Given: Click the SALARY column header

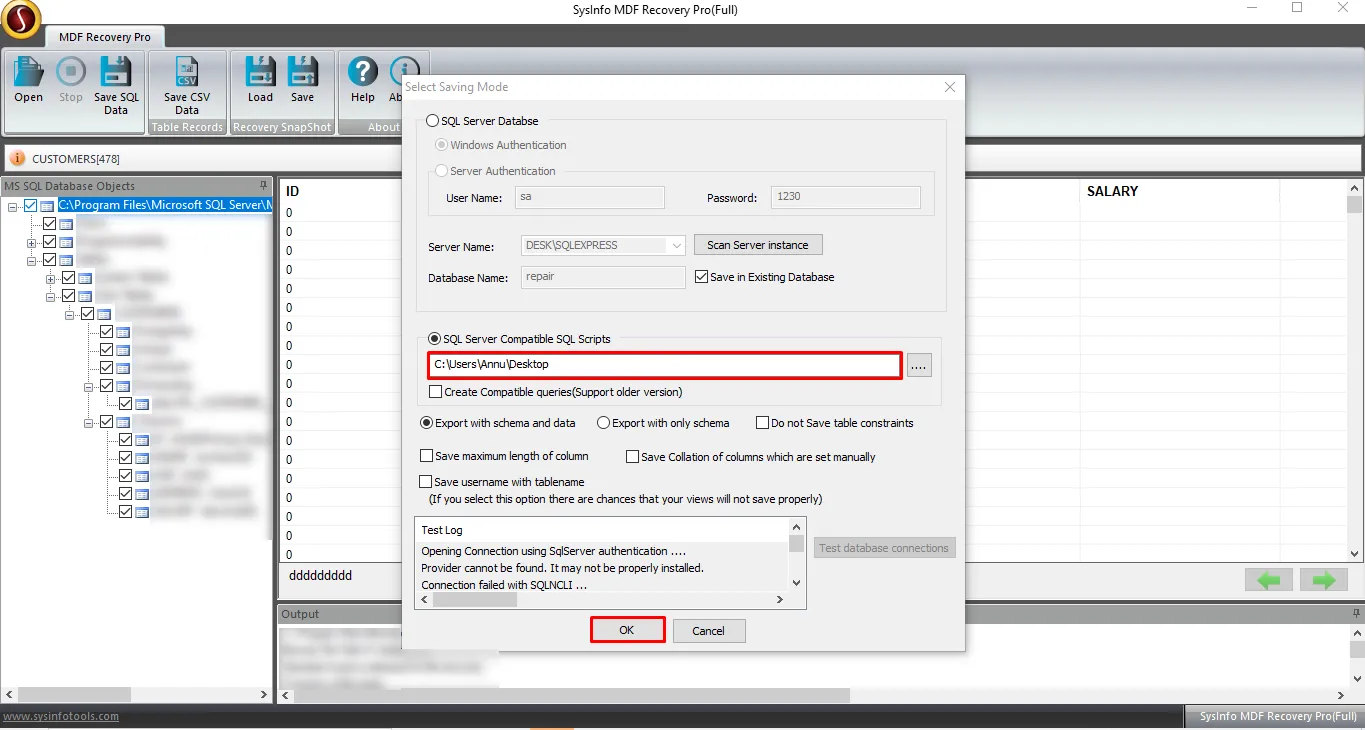Looking at the screenshot, I should click(1112, 191).
